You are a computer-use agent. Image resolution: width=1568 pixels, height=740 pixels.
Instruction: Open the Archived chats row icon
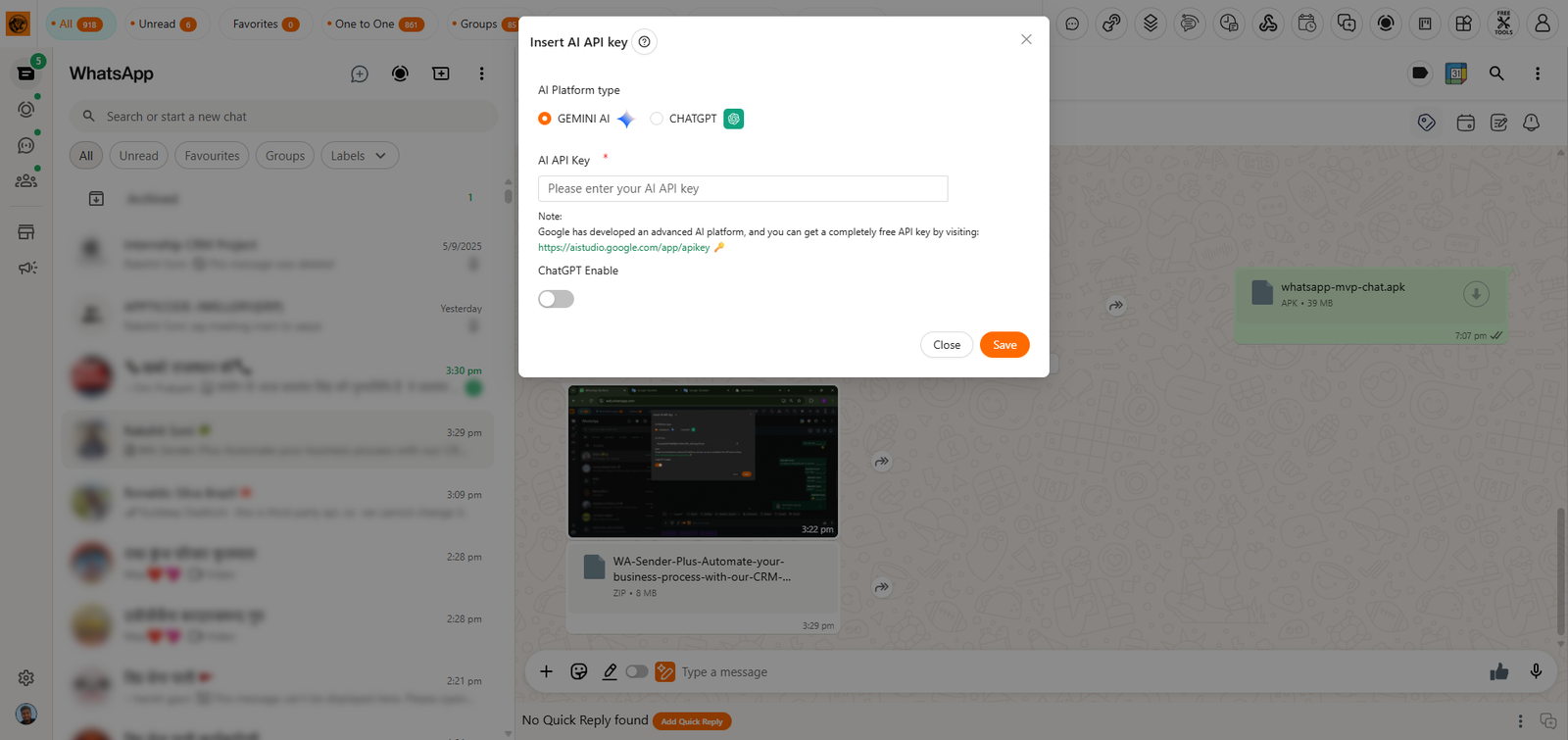point(96,199)
